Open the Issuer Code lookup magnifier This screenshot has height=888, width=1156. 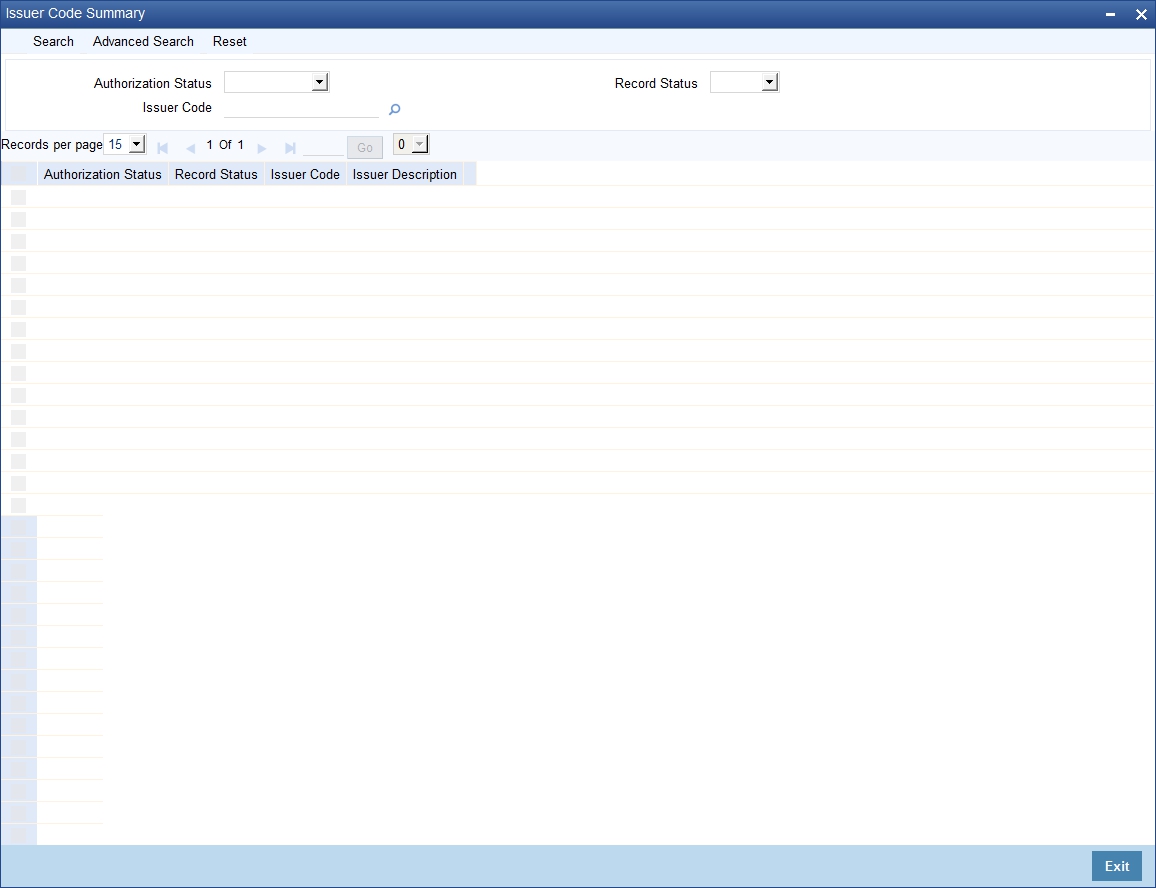[394, 109]
